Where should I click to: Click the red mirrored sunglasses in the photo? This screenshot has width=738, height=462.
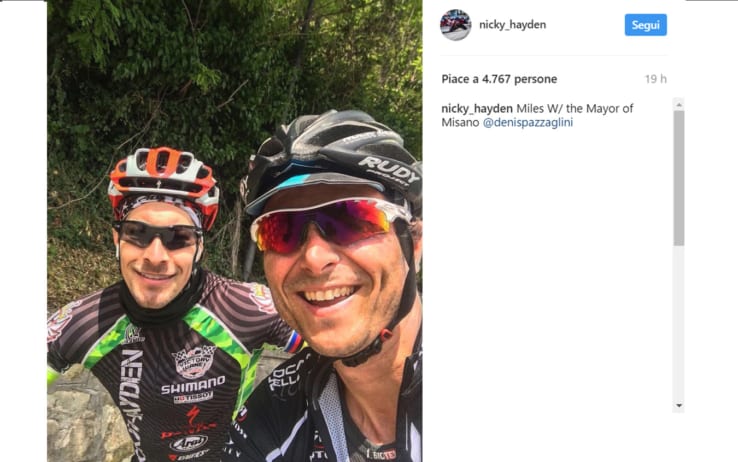(x=329, y=223)
